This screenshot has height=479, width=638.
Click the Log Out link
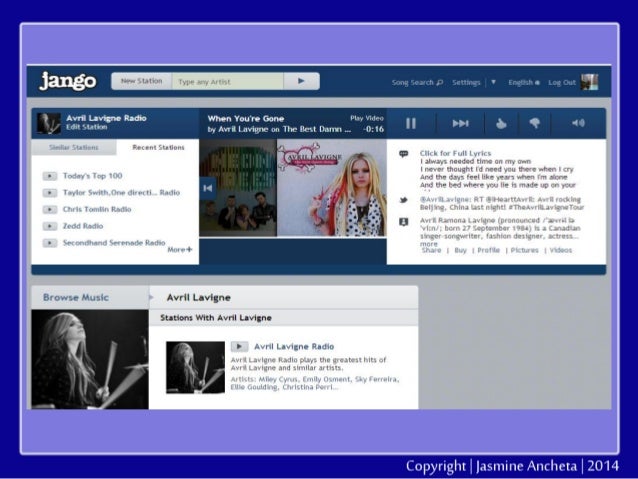tap(562, 82)
